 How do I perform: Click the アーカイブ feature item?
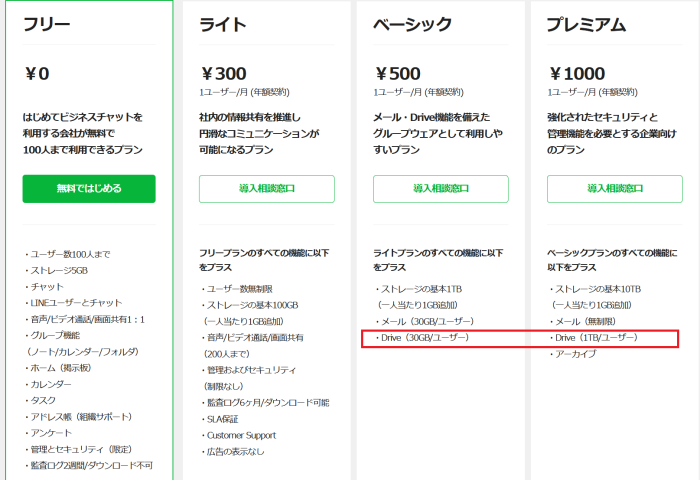point(573,354)
